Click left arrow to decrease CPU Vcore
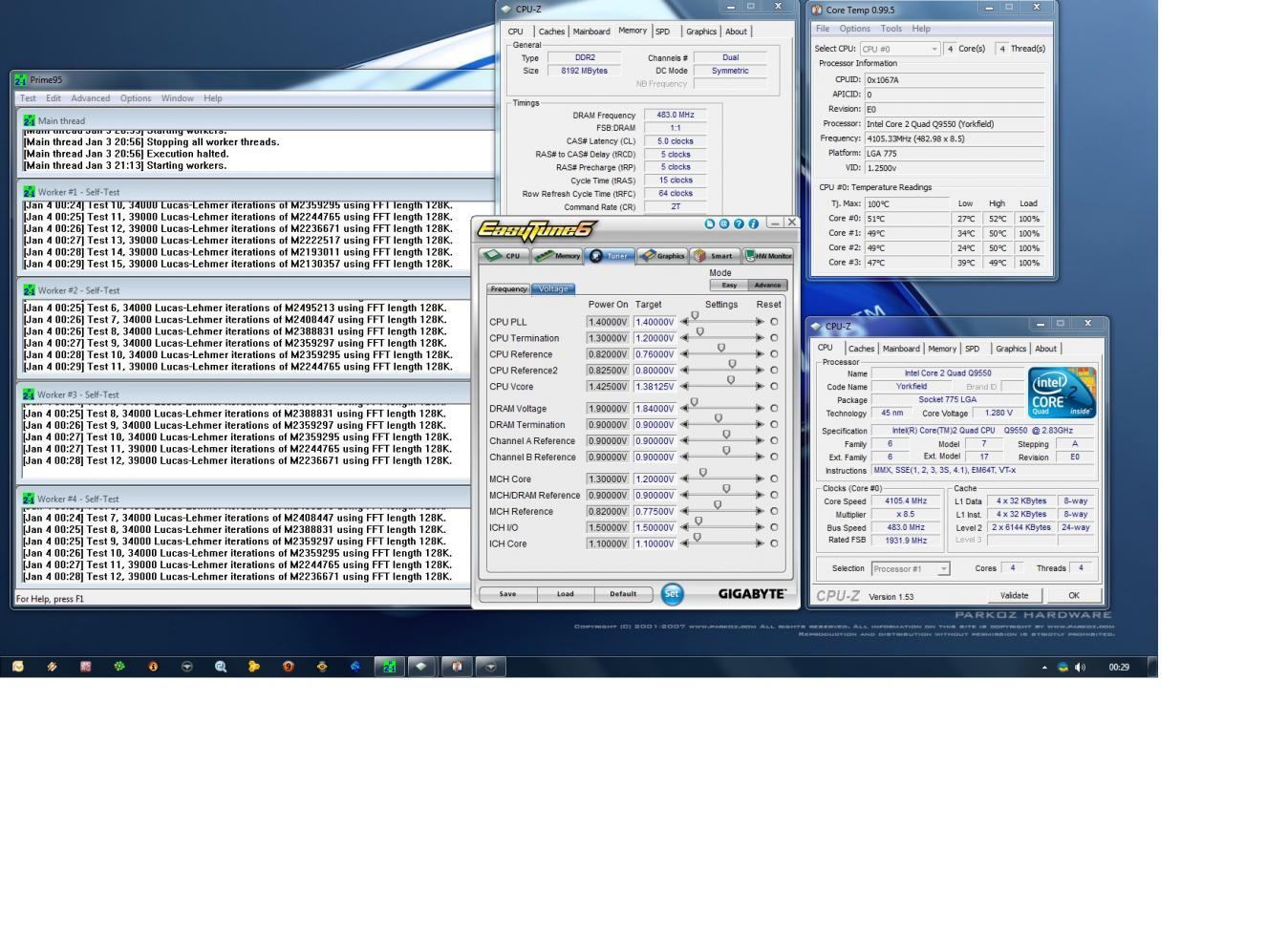 click(x=684, y=387)
